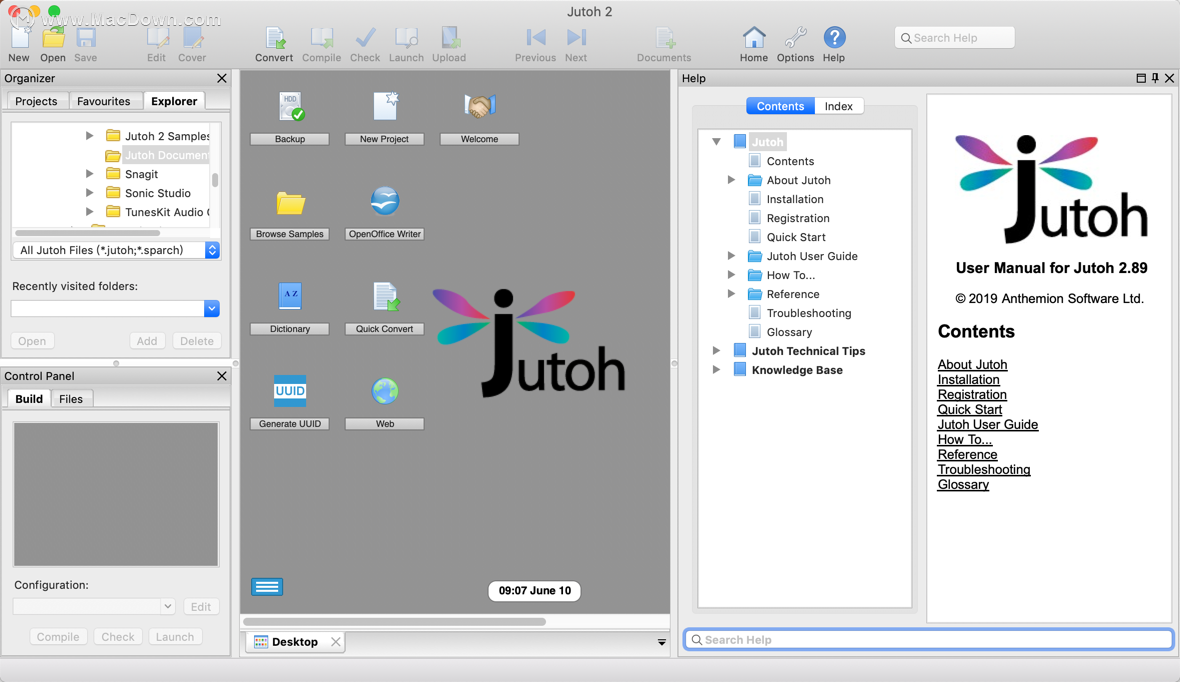Switch to the Projects tab
The width and height of the screenshot is (1180, 682).
(36, 101)
